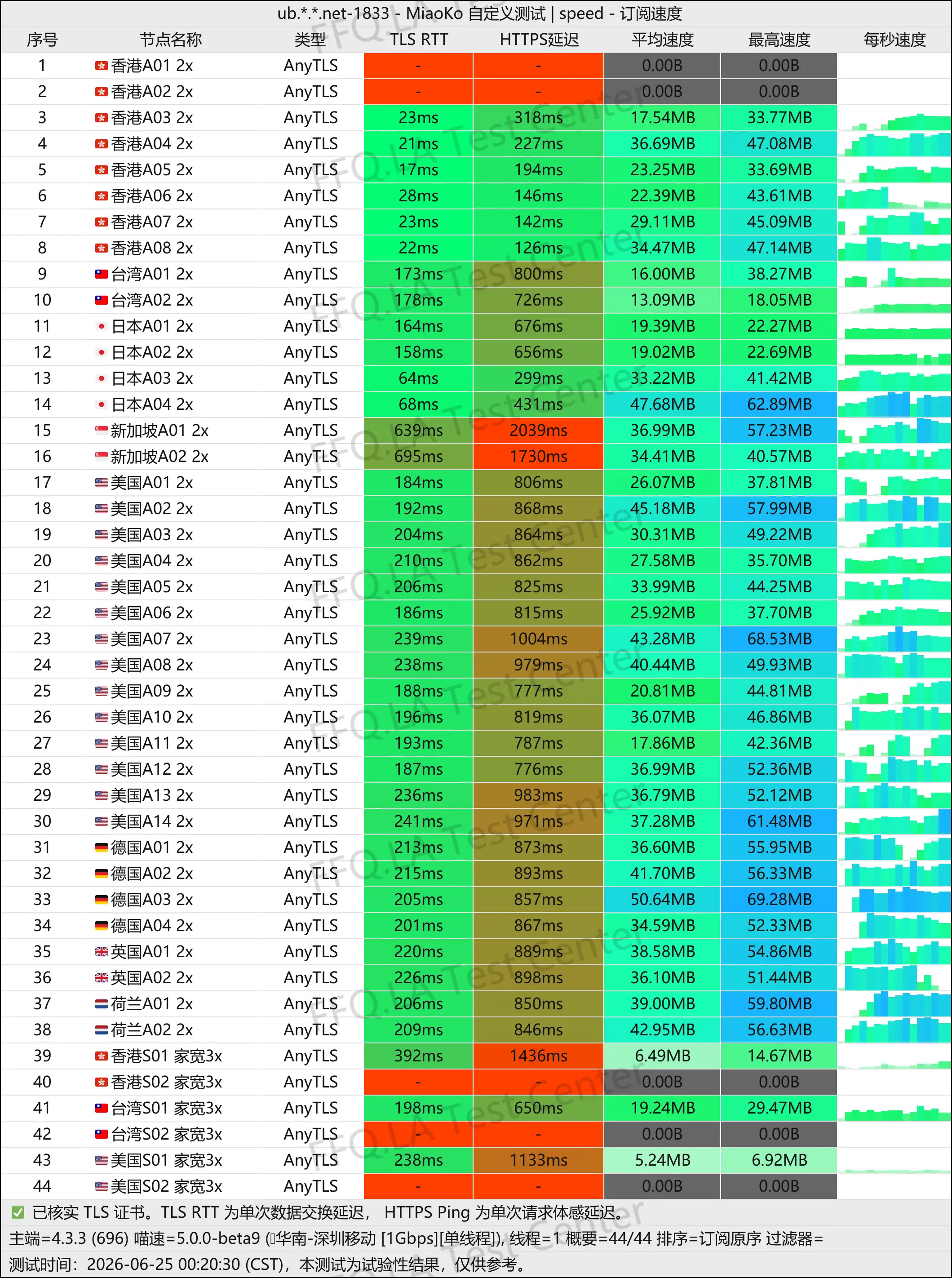Click the 平均速度 column header
Screen dimensions: 952x1278
tap(663, 40)
